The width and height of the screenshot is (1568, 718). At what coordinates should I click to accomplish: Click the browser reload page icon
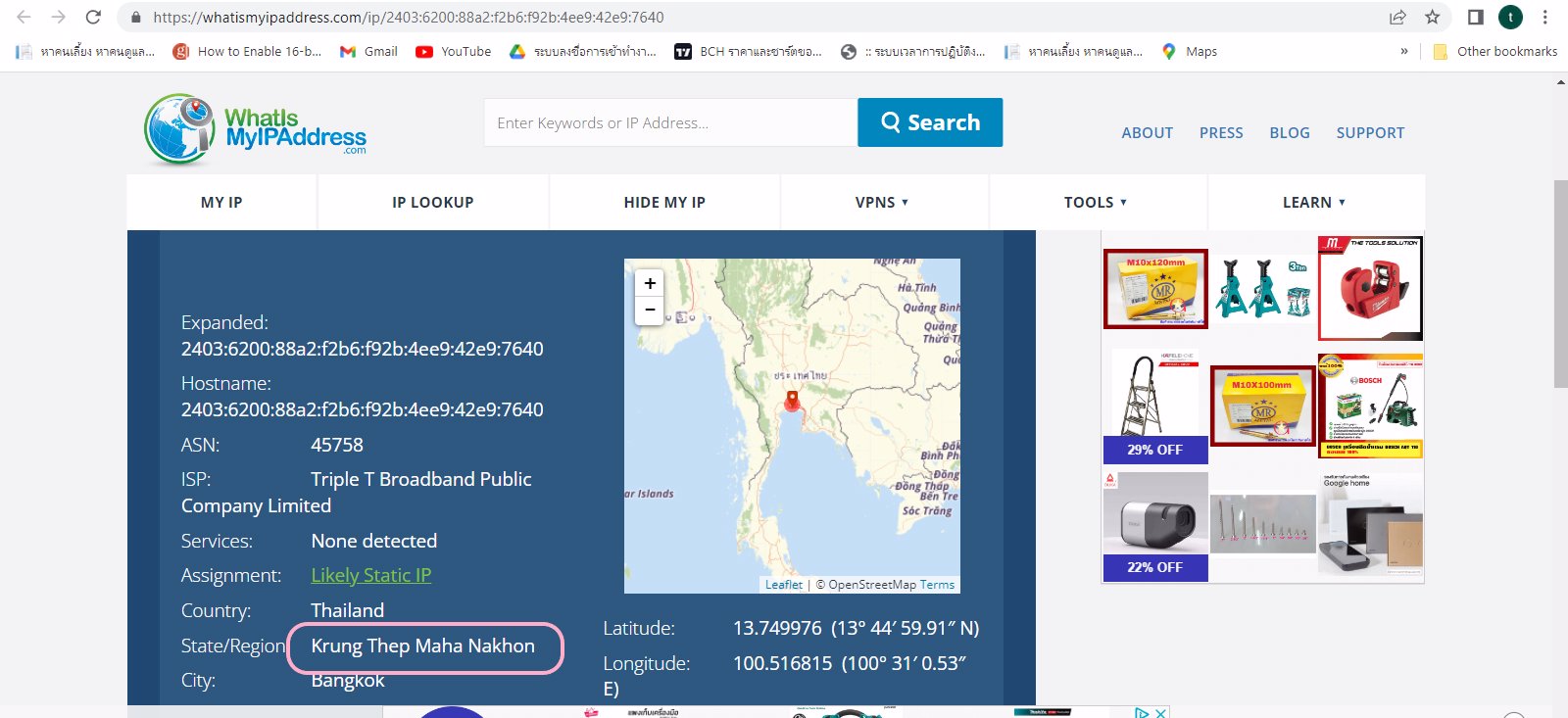click(93, 17)
